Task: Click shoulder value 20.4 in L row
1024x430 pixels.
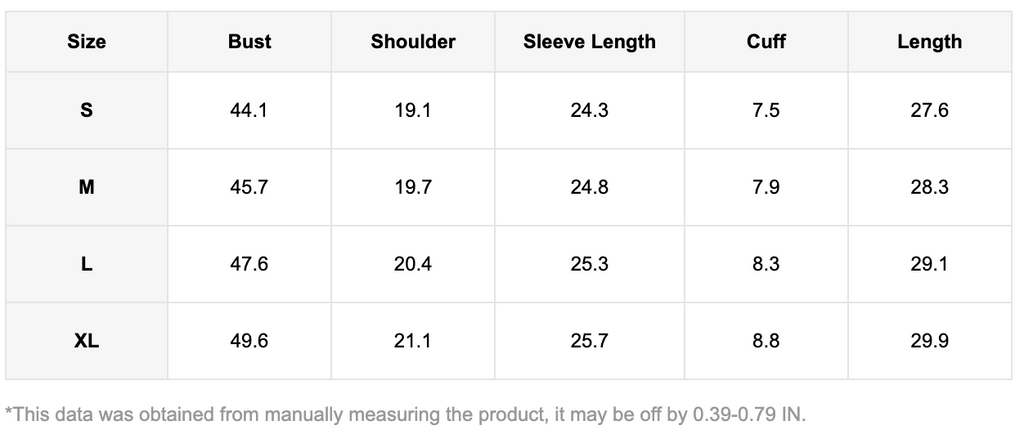Action: pos(413,265)
